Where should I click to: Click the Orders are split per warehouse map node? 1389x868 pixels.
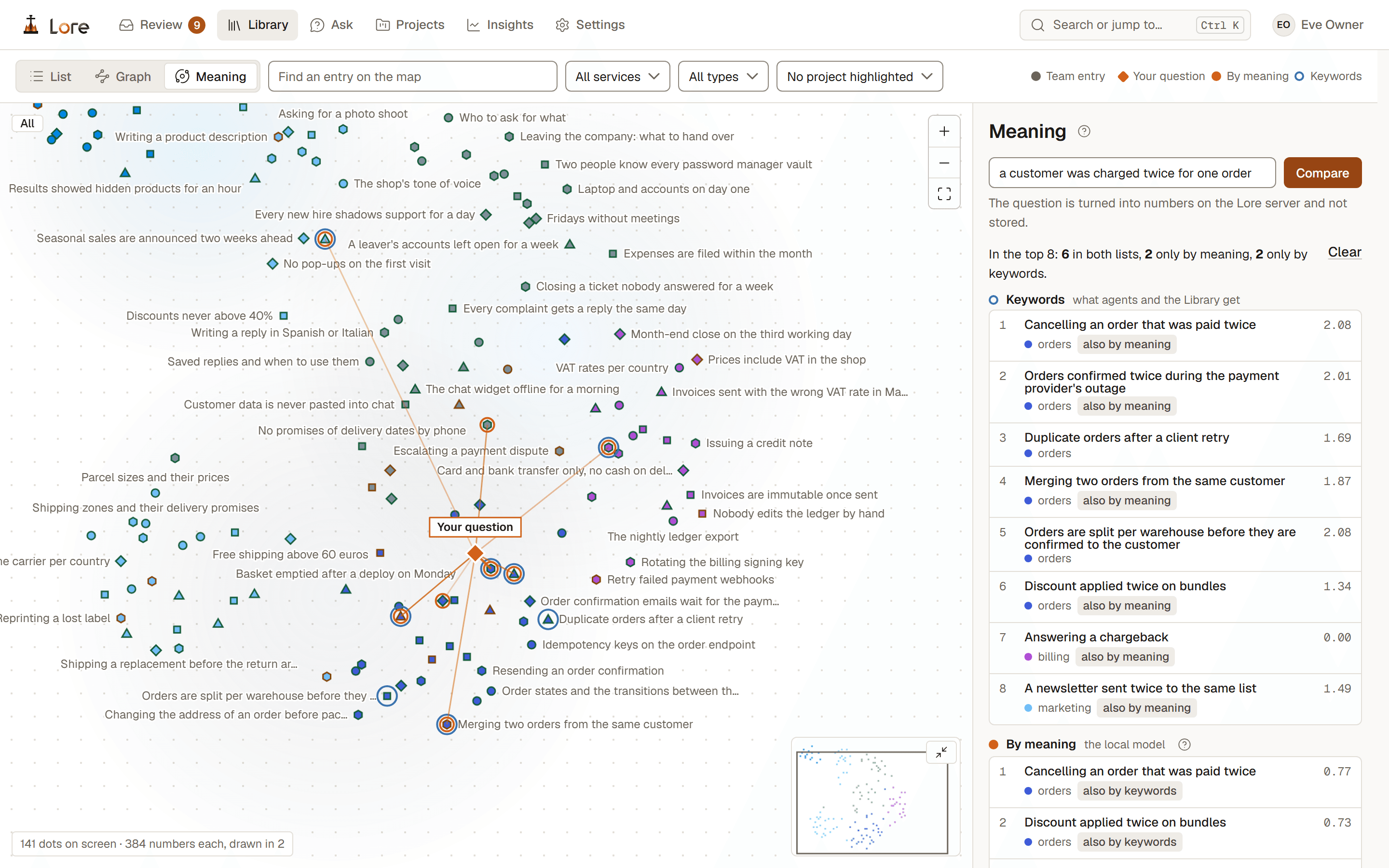[387, 696]
